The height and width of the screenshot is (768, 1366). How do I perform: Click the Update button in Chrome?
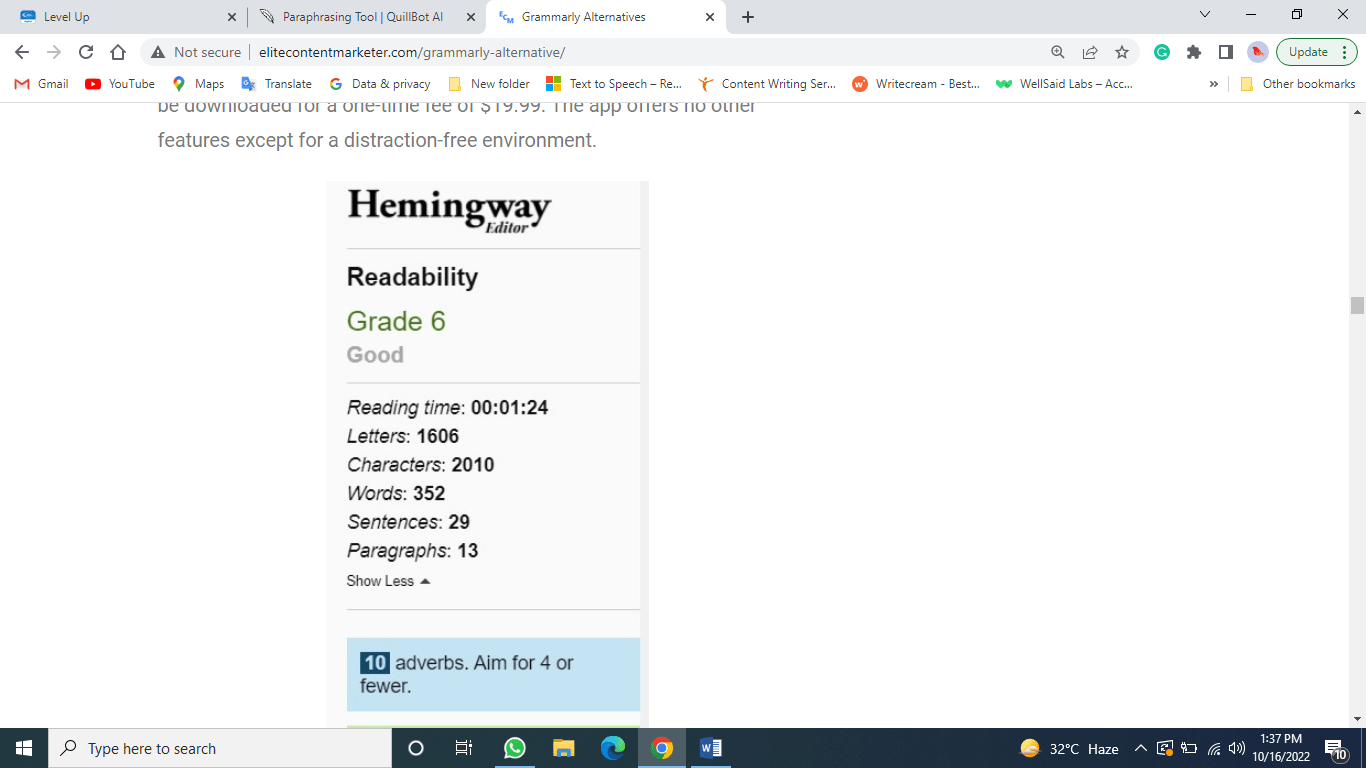1316,52
